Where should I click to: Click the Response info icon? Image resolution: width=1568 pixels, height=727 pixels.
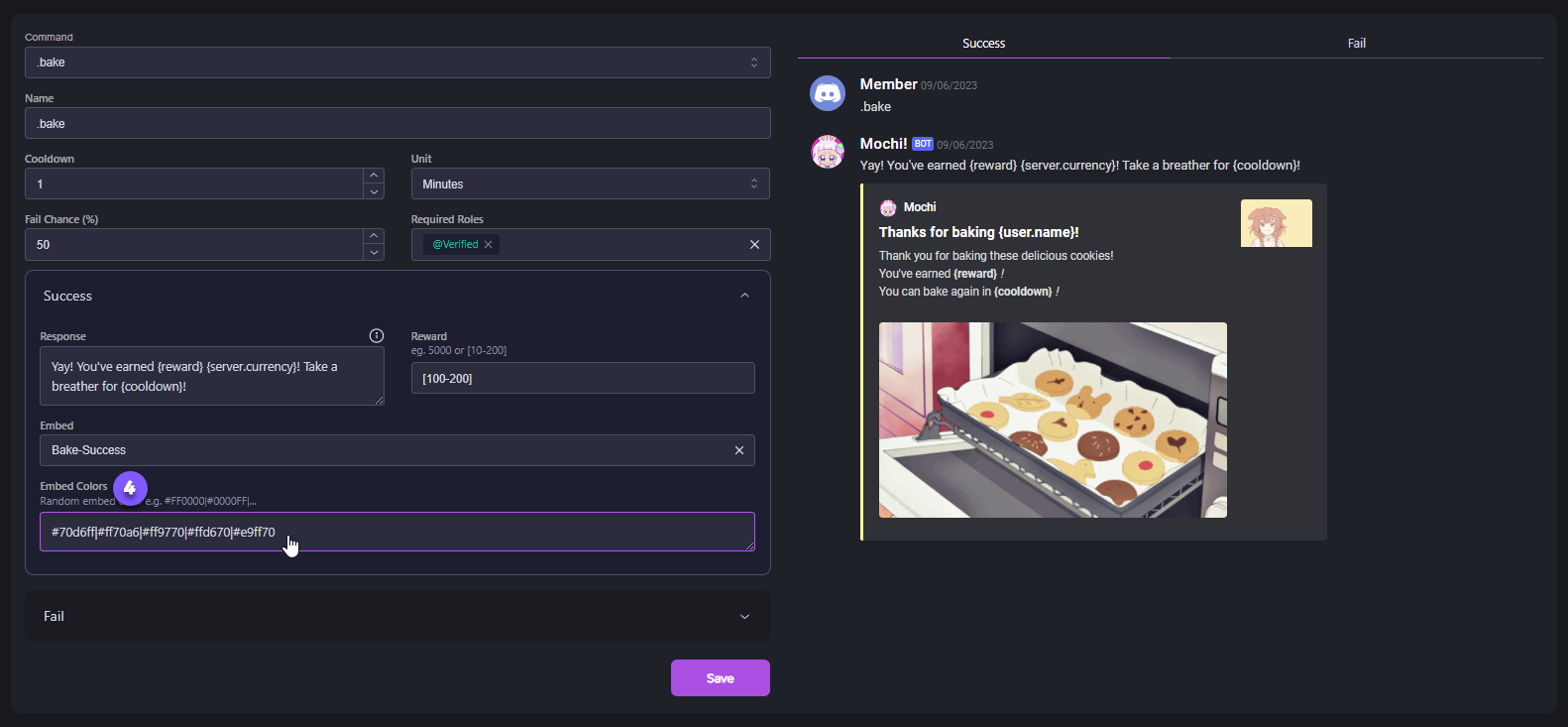[377, 335]
